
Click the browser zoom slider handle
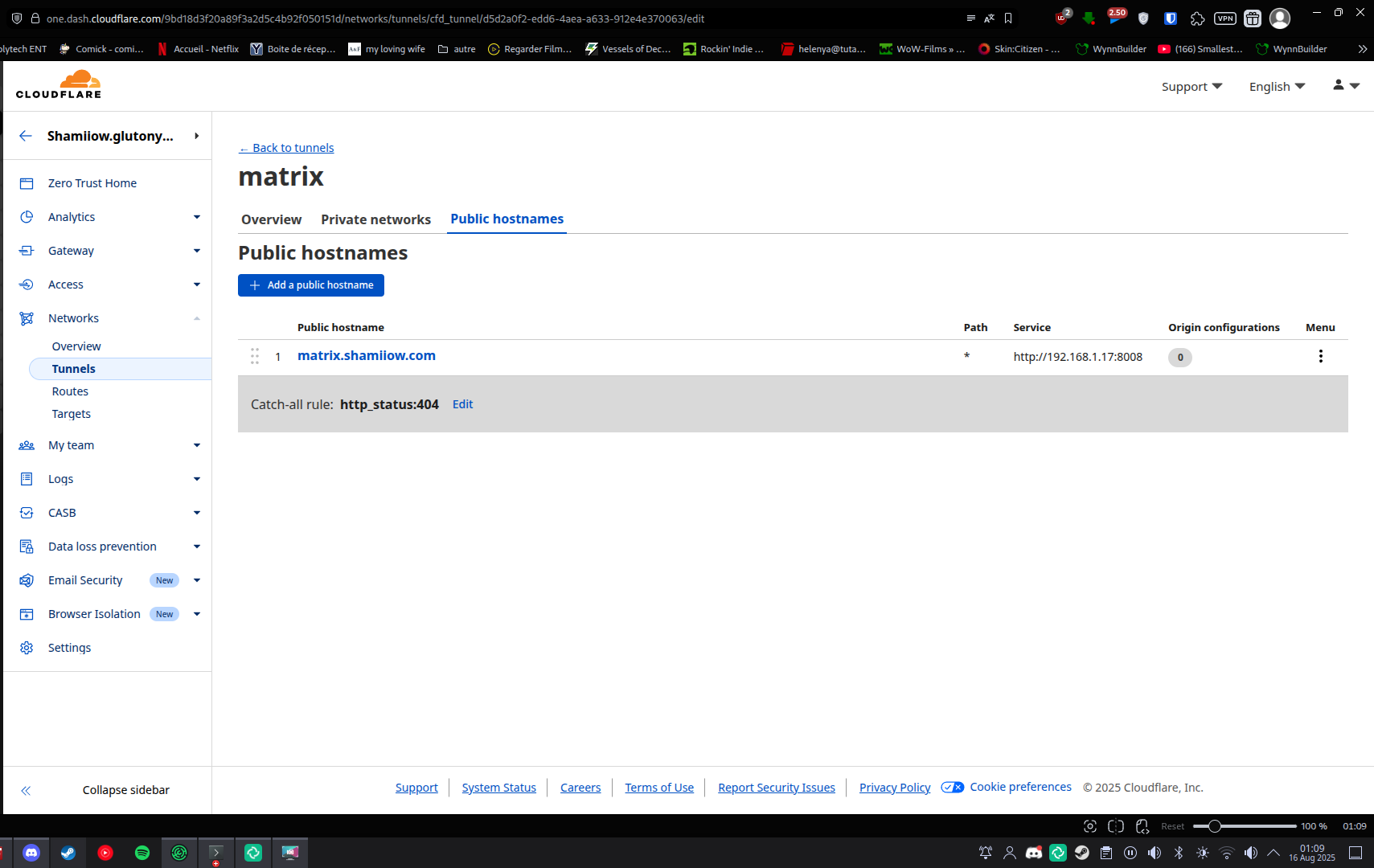coord(1215,826)
